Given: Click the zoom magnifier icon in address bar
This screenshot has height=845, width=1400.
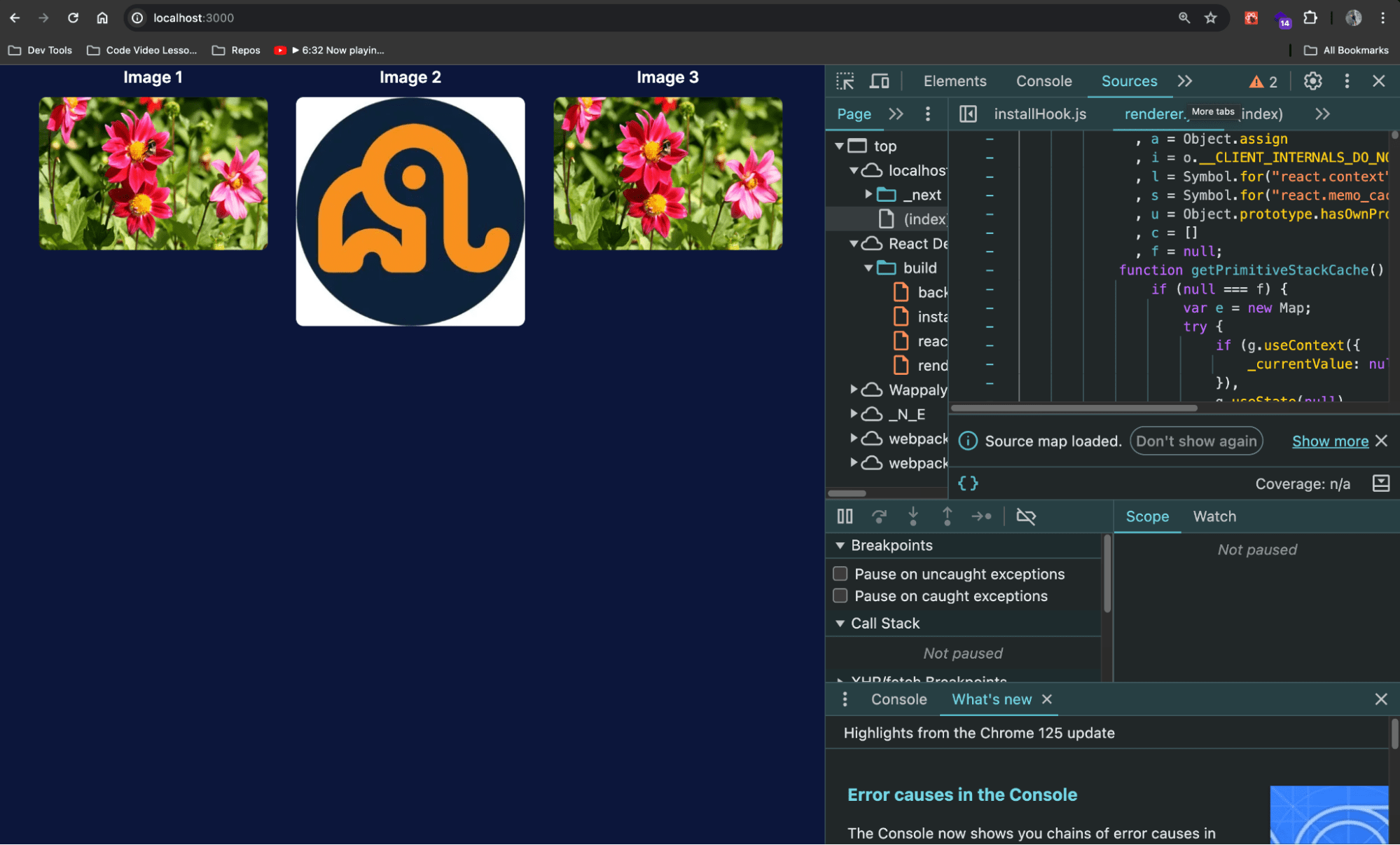Looking at the screenshot, I should [1184, 18].
